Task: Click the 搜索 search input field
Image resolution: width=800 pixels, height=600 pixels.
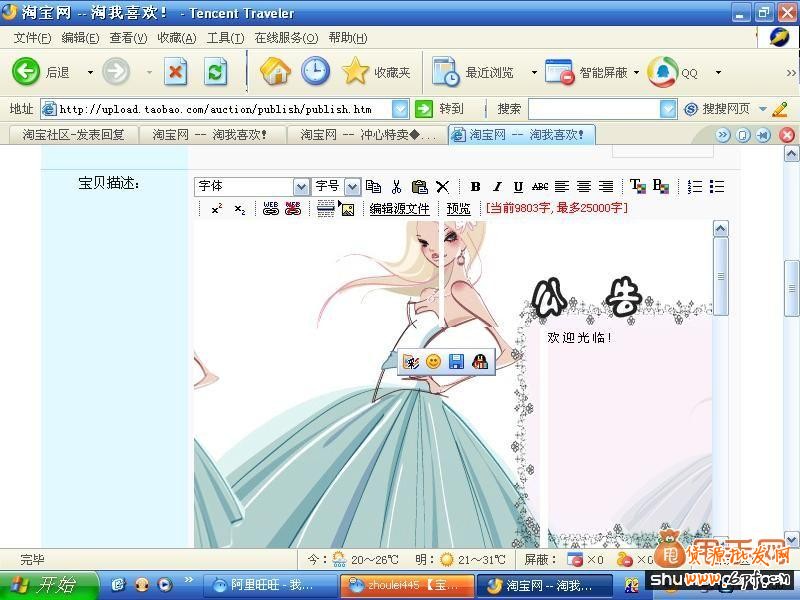Action: click(593, 109)
